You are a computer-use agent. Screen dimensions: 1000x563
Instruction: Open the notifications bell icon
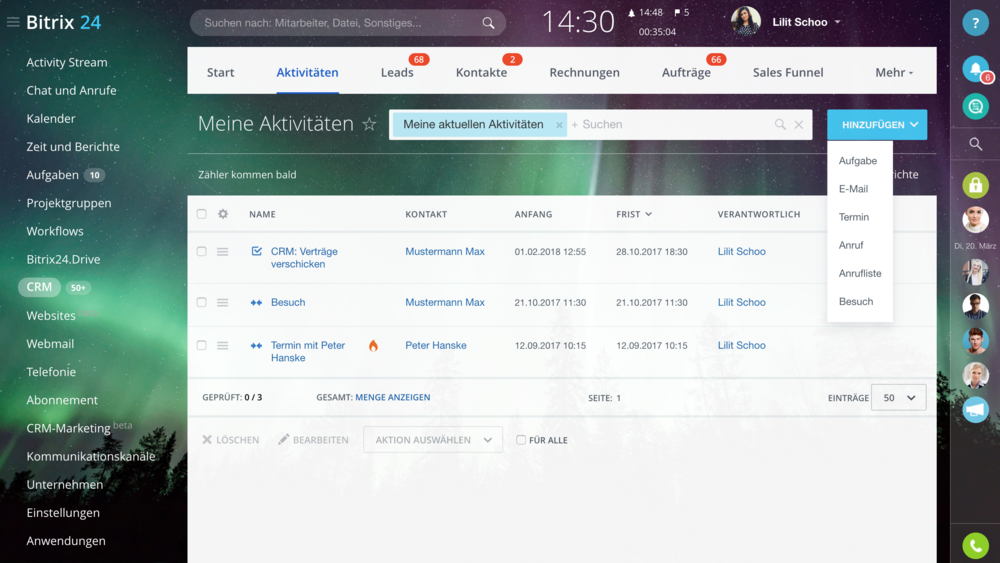coord(975,68)
